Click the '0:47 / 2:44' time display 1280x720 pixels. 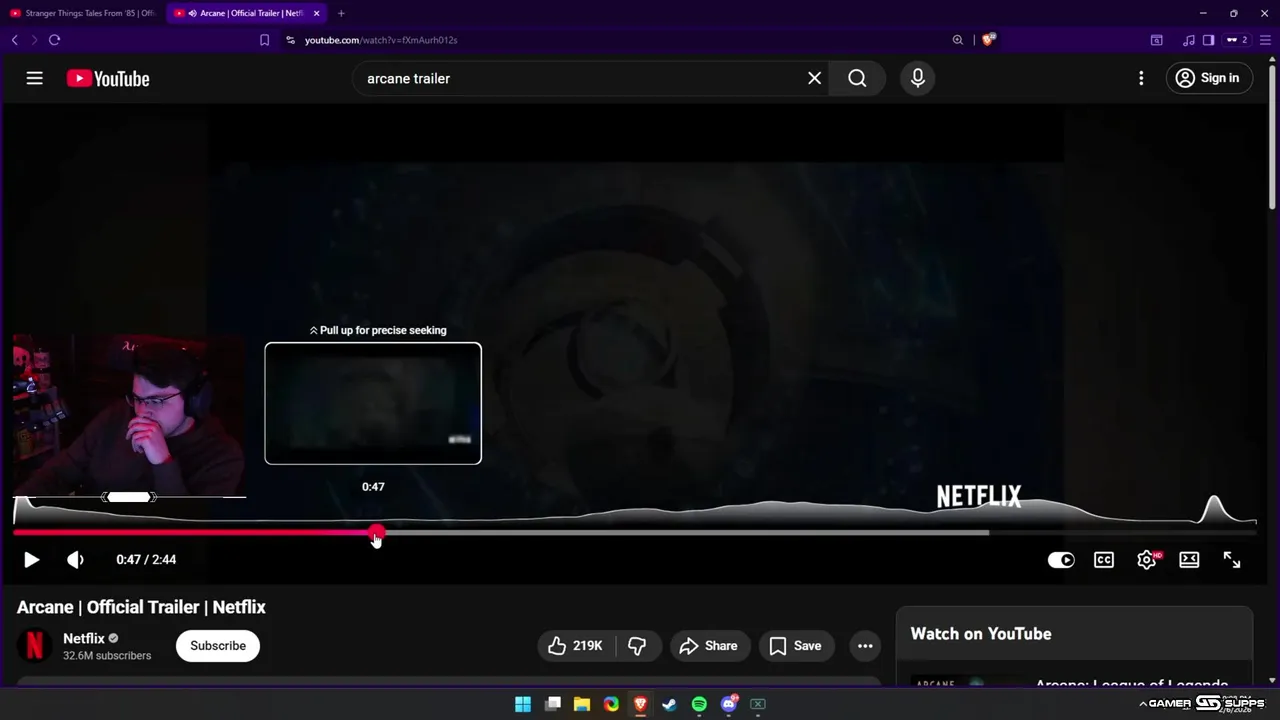pos(146,560)
